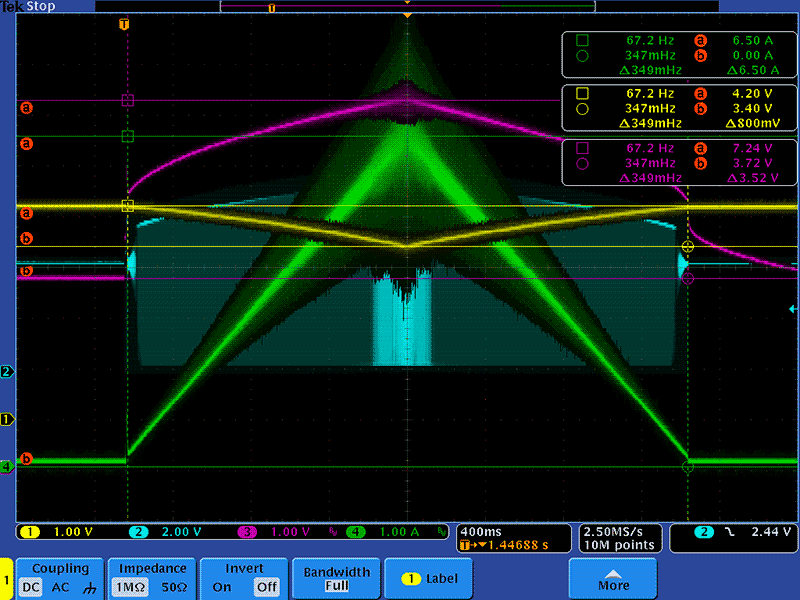
Task: Select DC coupling
Action: pos(31,587)
